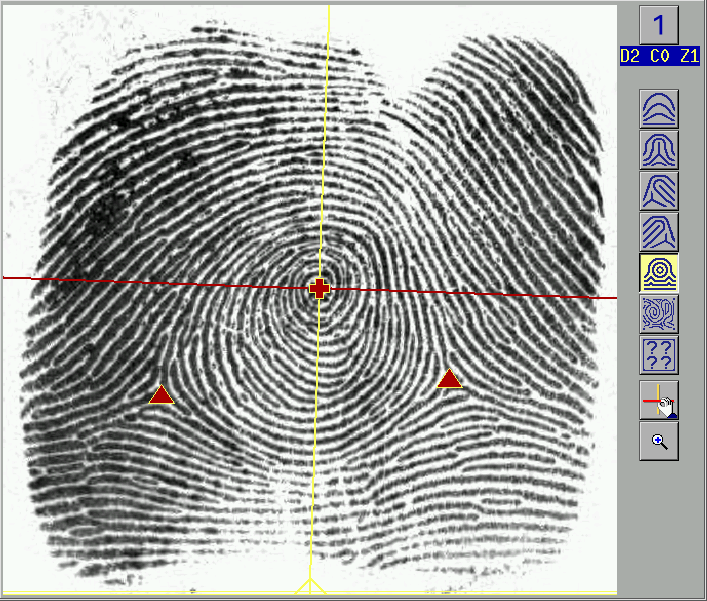Select the left delta triangle marker
Screen dimensions: 707x601
161,395
